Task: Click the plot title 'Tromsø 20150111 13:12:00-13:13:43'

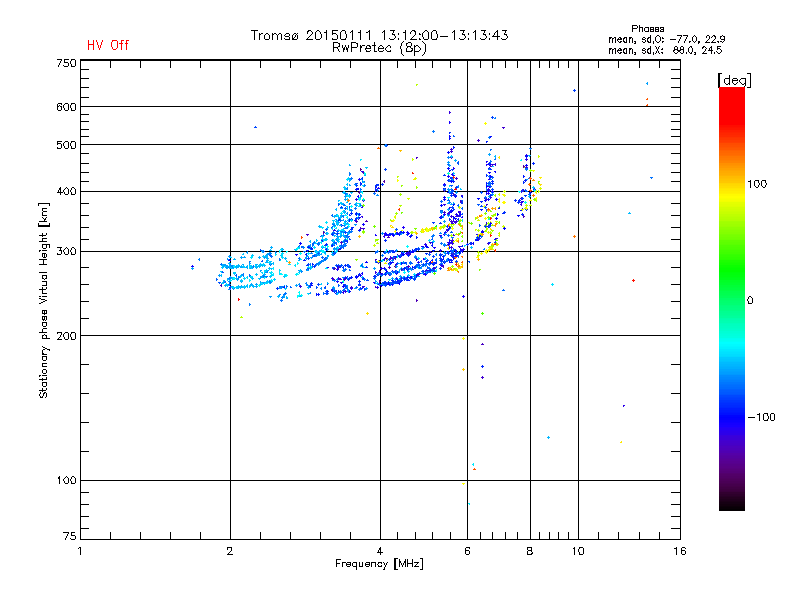Action: point(379,35)
